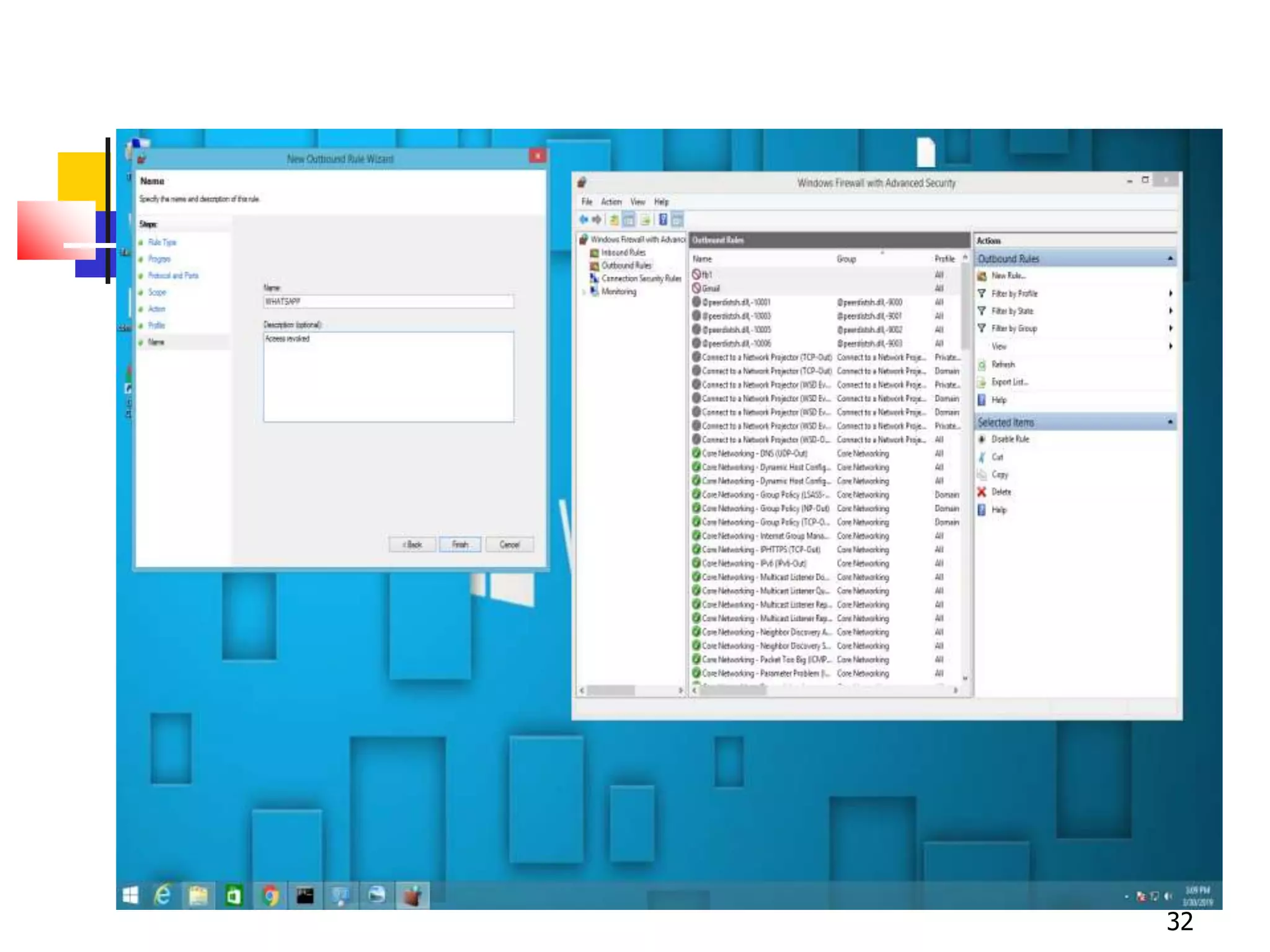Expand the Filter by State submenu
Viewport: 1270px width, 952px height.
tap(1170, 311)
